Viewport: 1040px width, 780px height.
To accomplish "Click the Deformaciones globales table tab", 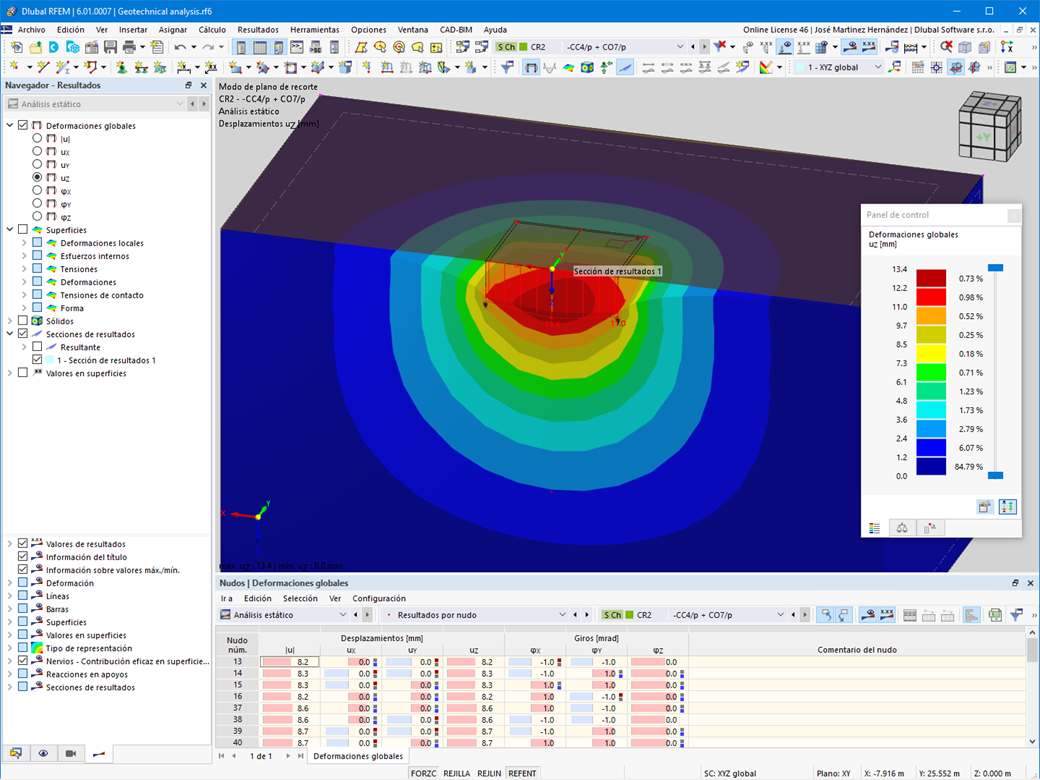I will [x=358, y=756].
